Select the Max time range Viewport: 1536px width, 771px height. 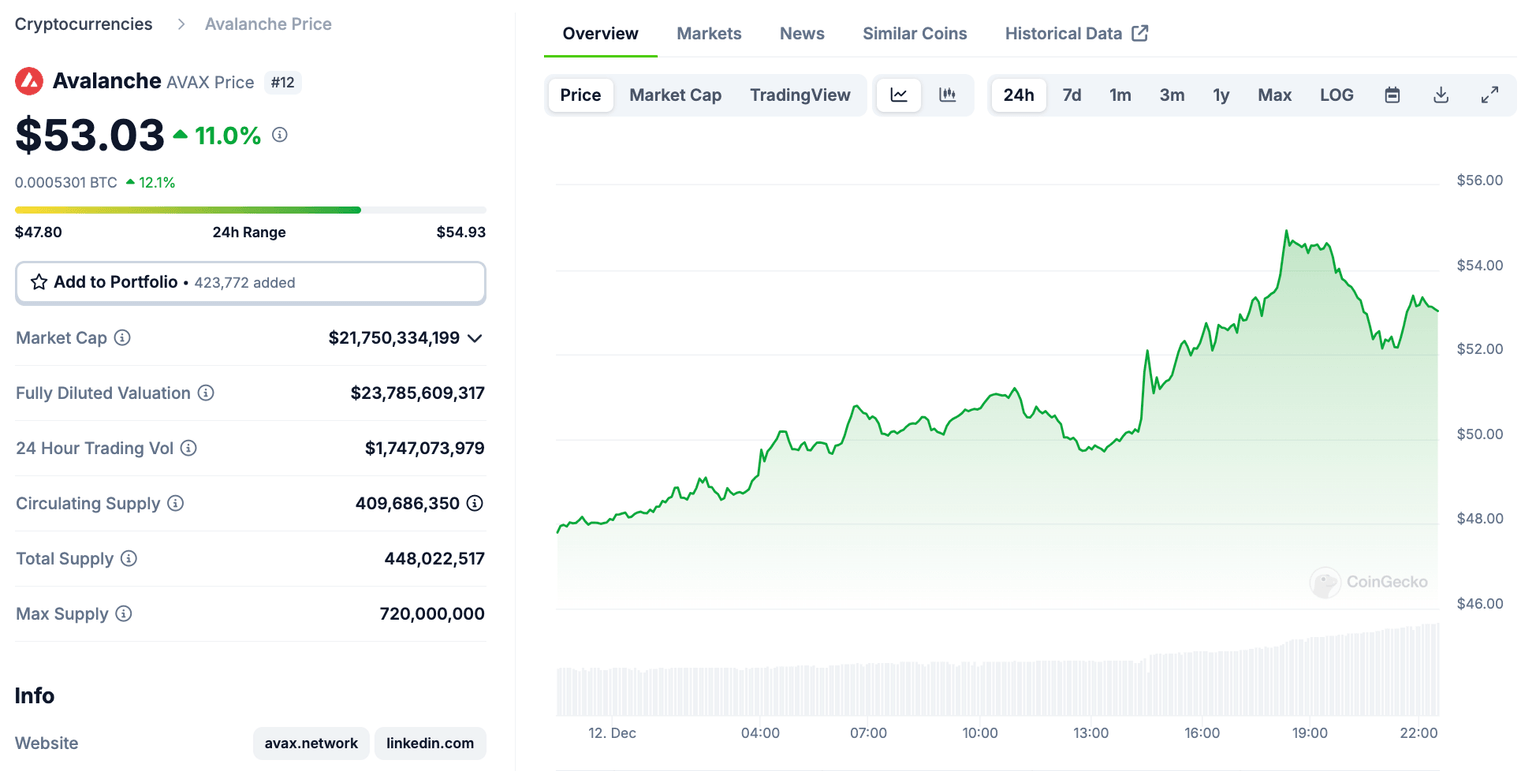point(1274,95)
